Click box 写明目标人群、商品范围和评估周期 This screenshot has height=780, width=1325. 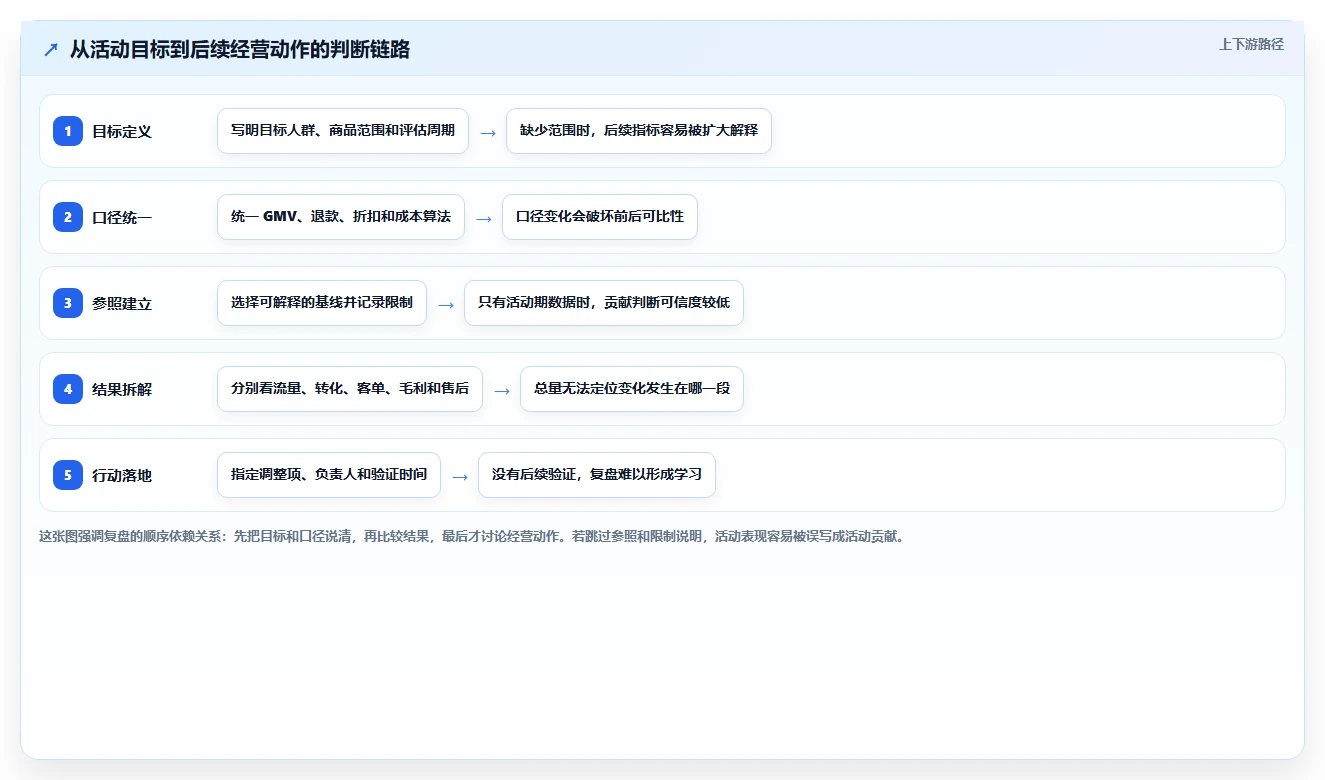[x=343, y=131]
